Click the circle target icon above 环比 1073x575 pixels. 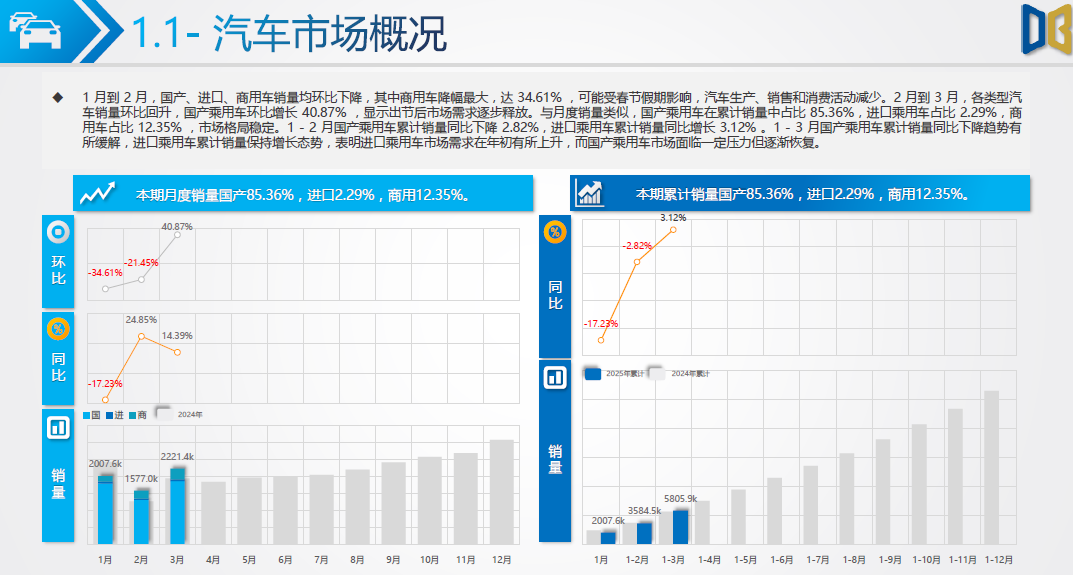(58, 232)
